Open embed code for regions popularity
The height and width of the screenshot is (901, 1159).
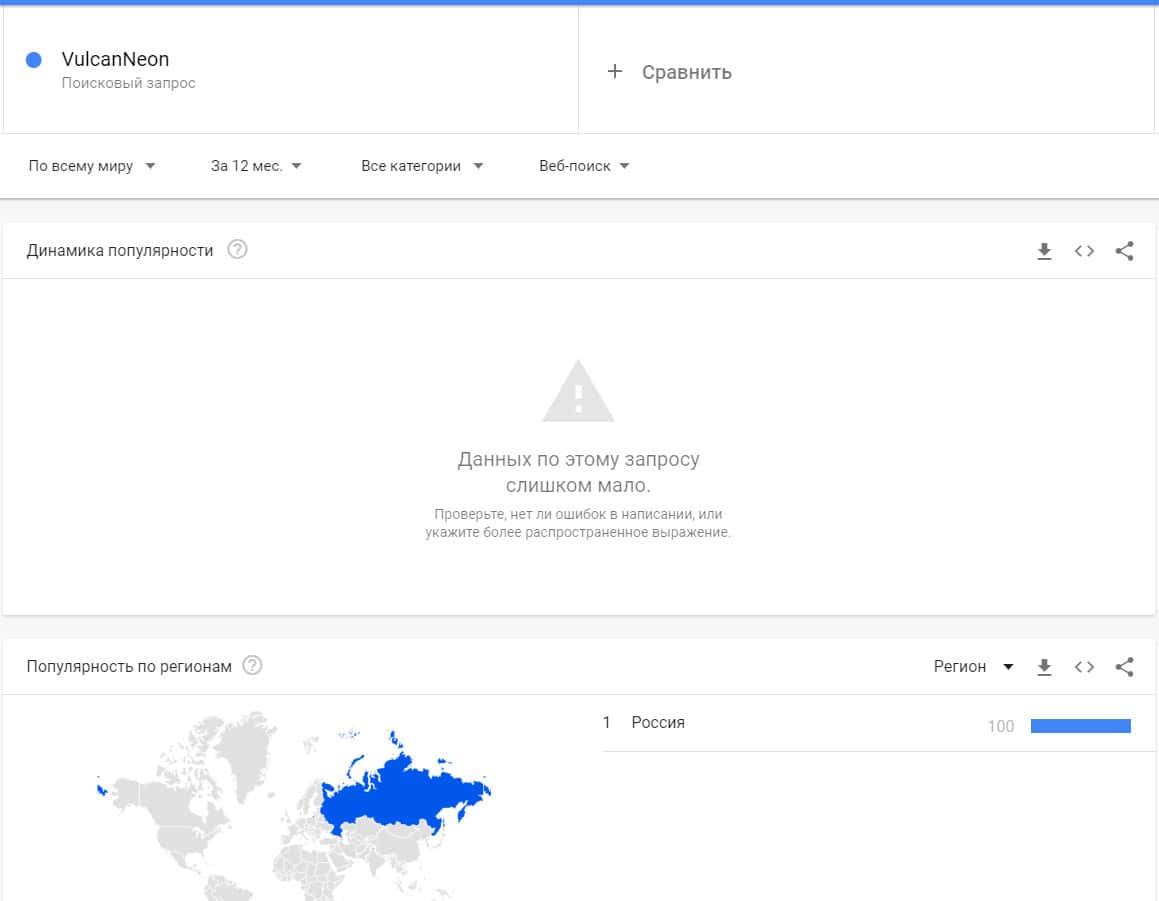click(1084, 667)
